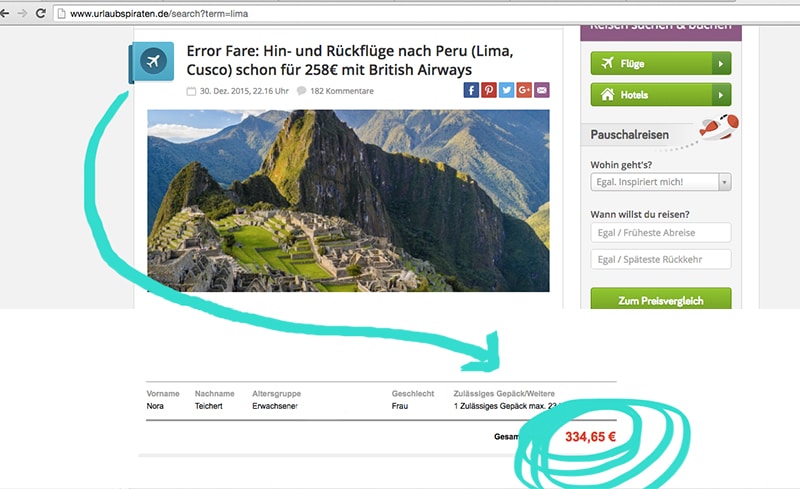Go back using browser back arrow
Viewport: 800px width, 489px height.
tap(5, 13)
